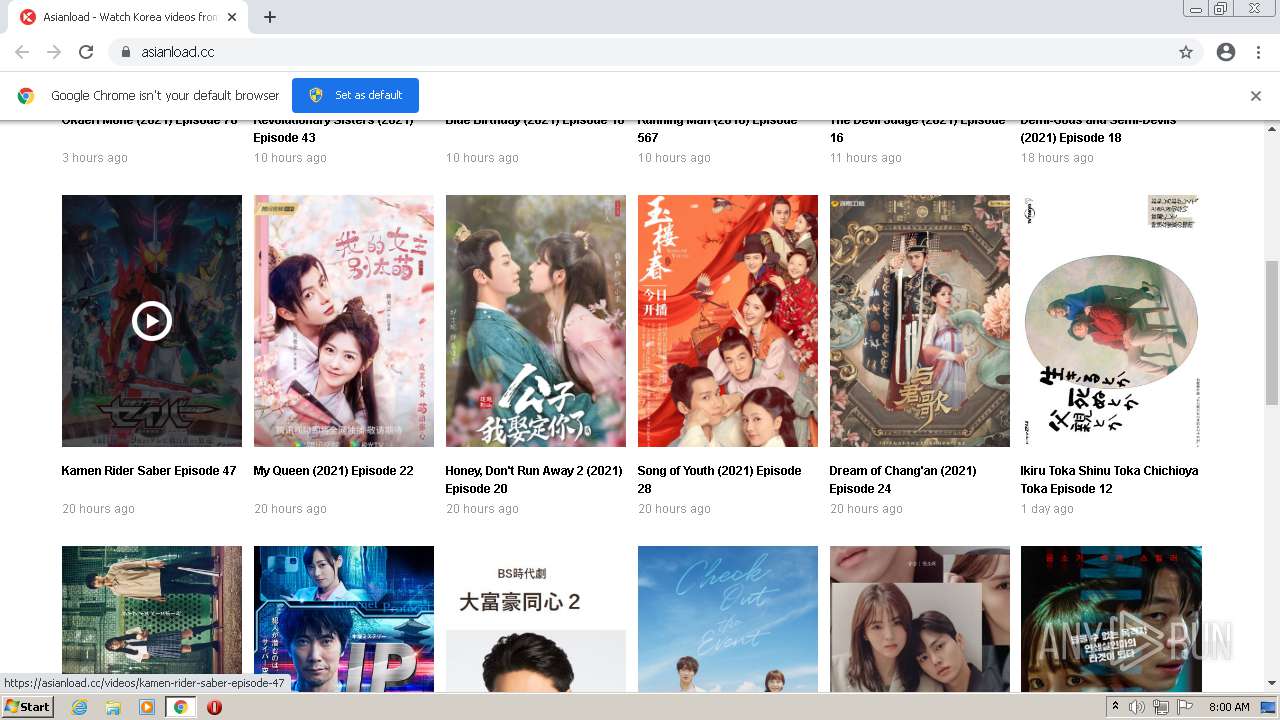Open the BS drama poster thumbnail with 大富豪同心2

click(x=536, y=619)
